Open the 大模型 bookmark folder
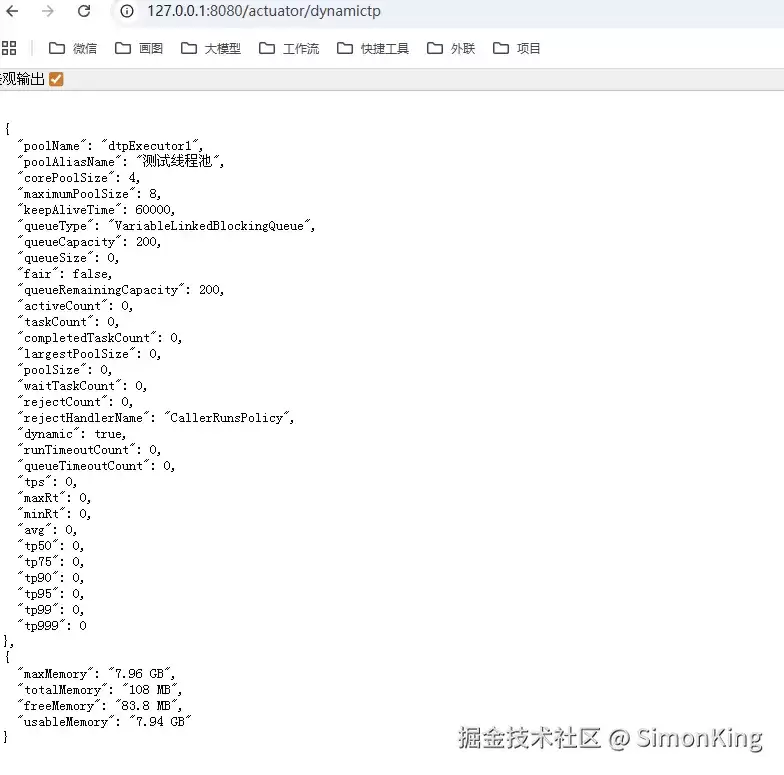The image size is (784, 775). click(x=210, y=48)
